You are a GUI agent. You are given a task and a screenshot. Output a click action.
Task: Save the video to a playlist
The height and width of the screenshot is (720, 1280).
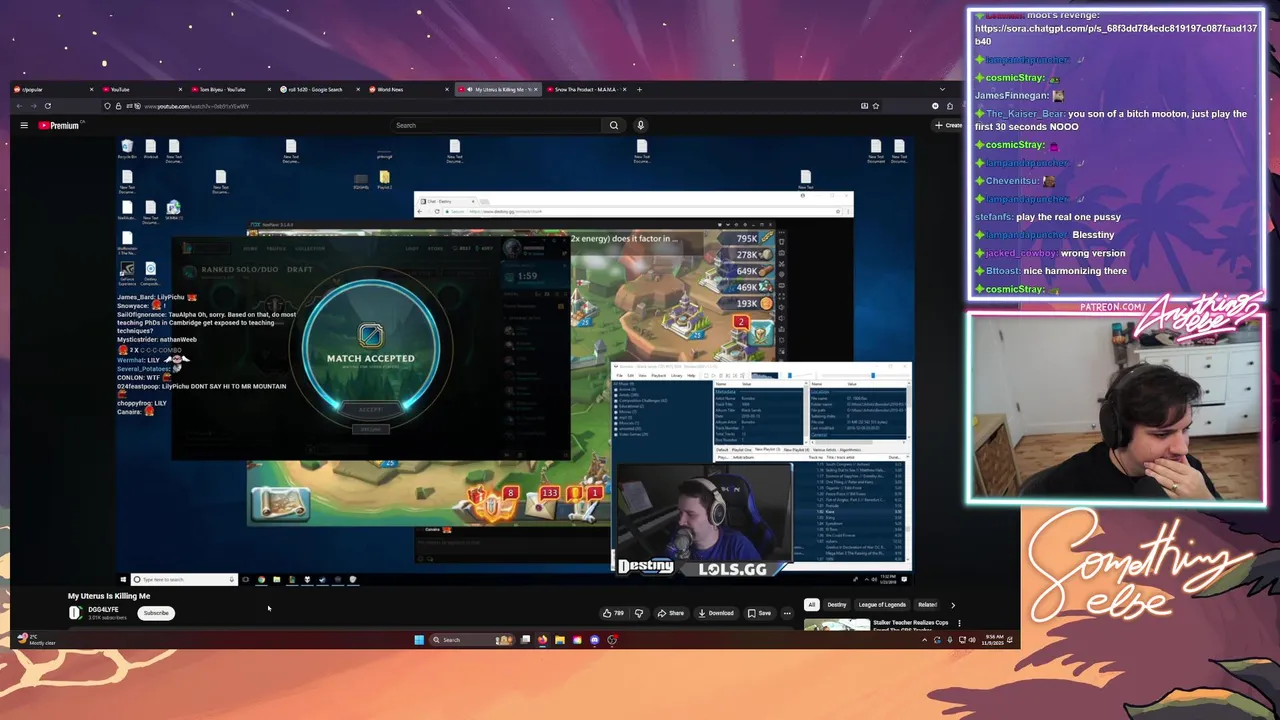click(x=759, y=613)
